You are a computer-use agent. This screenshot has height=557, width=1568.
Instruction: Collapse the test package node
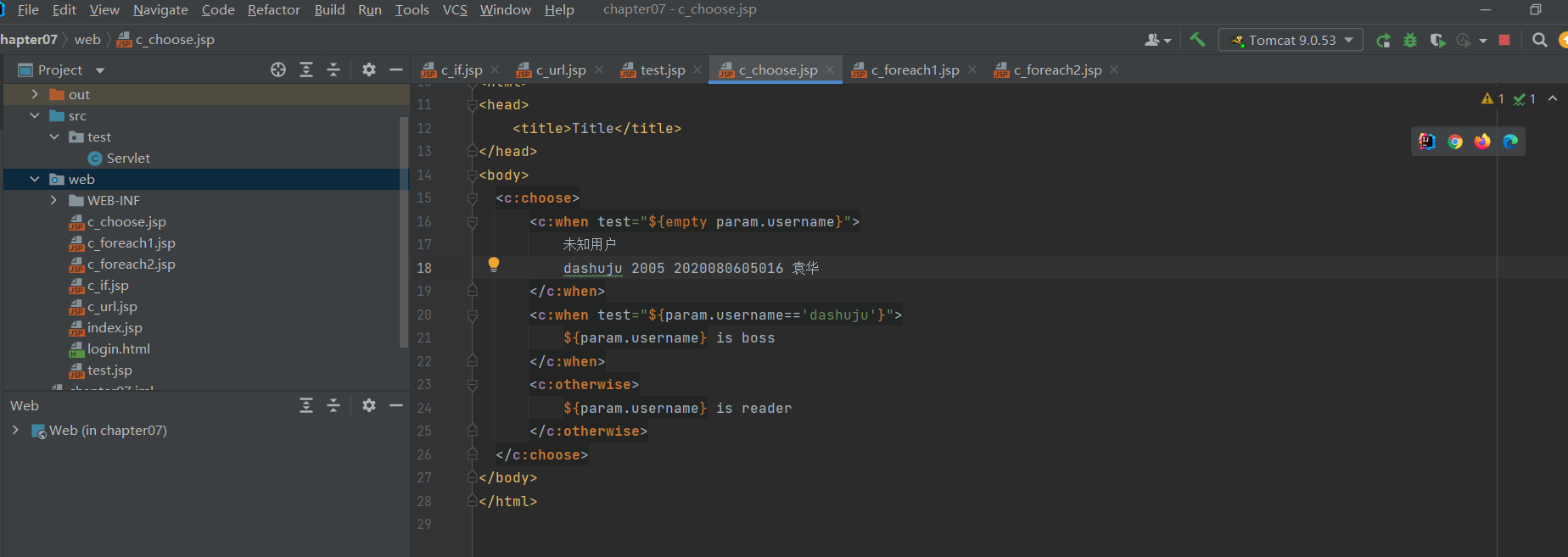click(x=54, y=136)
